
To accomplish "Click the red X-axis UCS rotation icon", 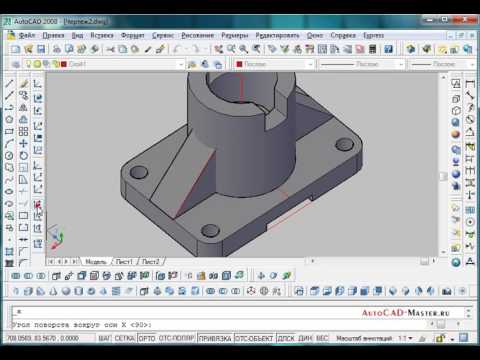I will click(x=38, y=204).
